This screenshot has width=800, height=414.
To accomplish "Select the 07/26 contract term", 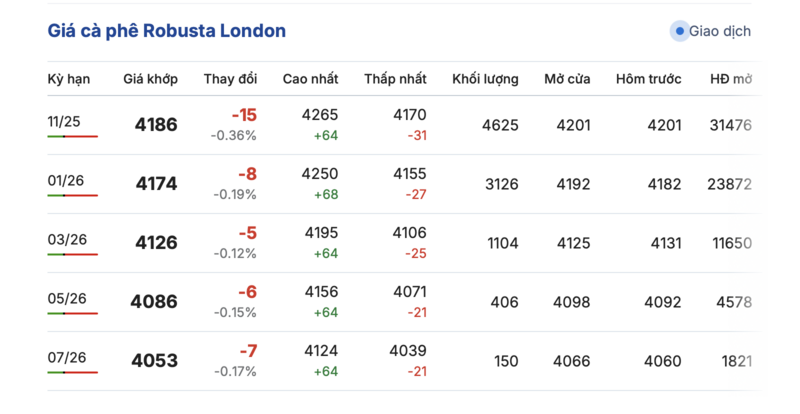I will point(66,357).
